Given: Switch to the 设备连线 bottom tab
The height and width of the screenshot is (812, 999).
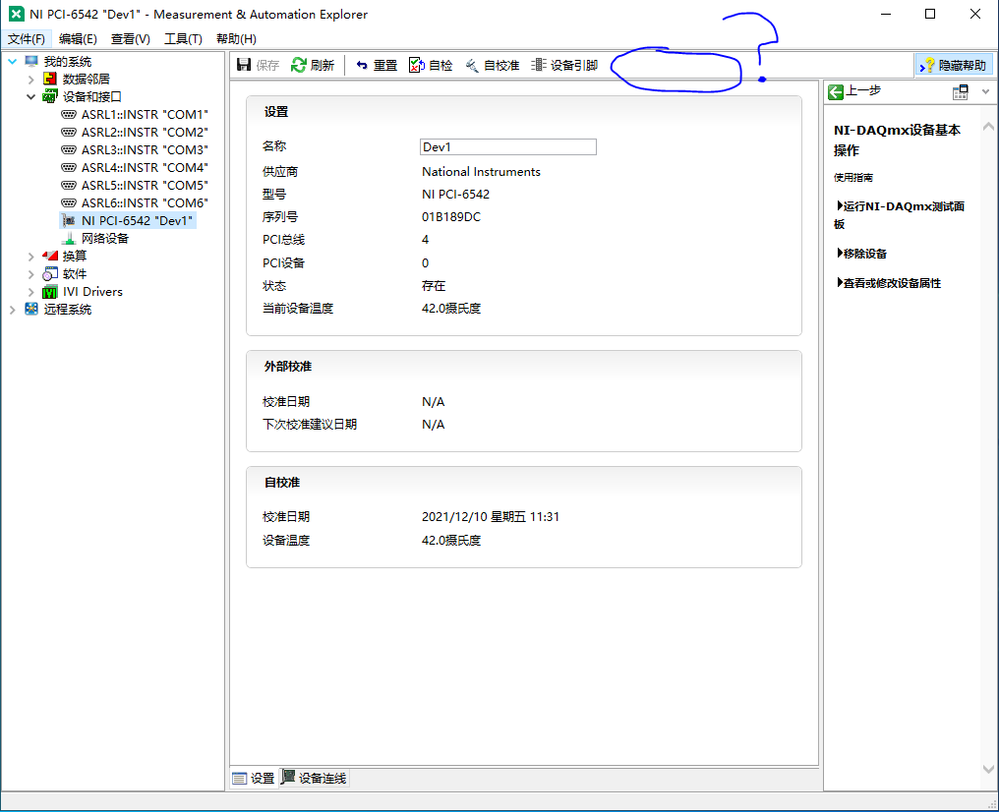Looking at the screenshot, I should 314,778.
